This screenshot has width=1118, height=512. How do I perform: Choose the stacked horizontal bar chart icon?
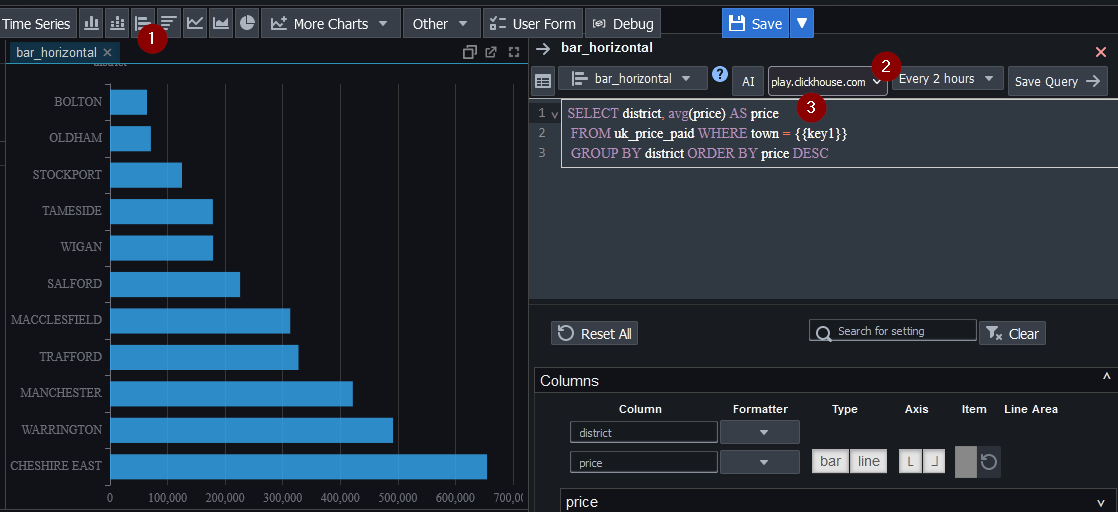(168, 24)
